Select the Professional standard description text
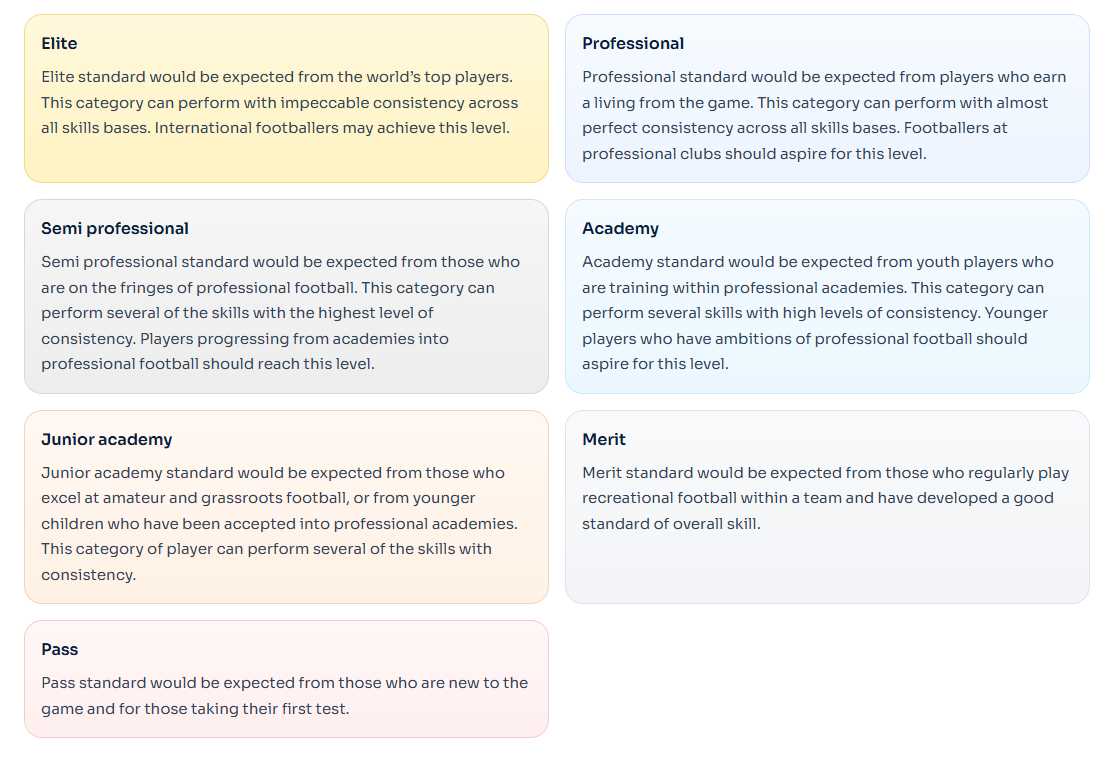This screenshot has height=757, width=1118. coord(824,115)
